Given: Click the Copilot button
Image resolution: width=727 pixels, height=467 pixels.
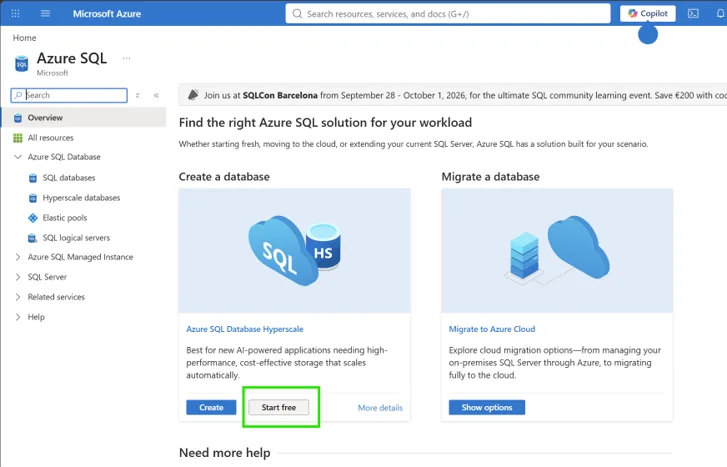Looking at the screenshot, I should coord(648,13).
